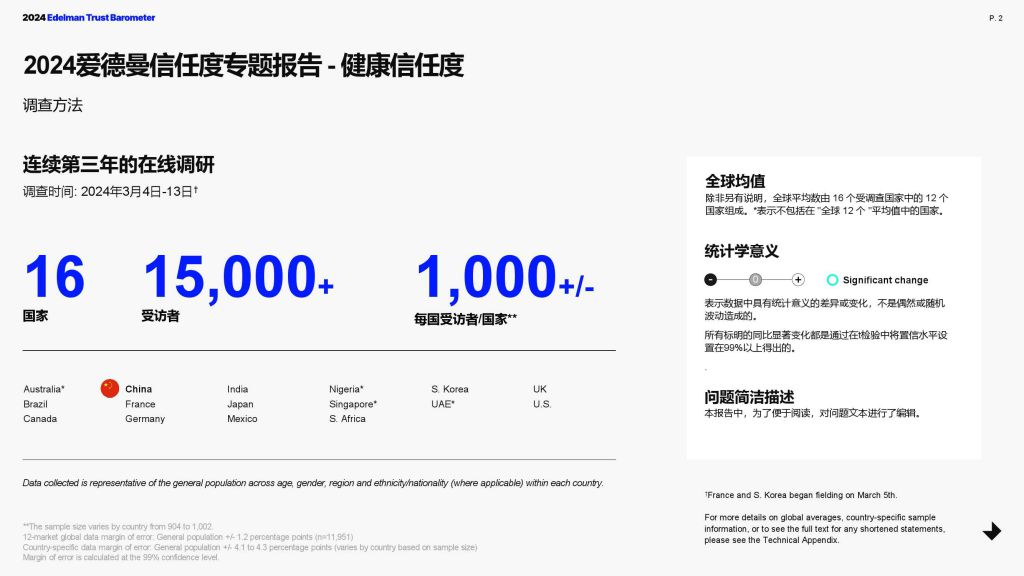1024x576 pixels.
Task: Click the paragraph starting "所有标明的同比显著变化"
Action: [x=825, y=342]
